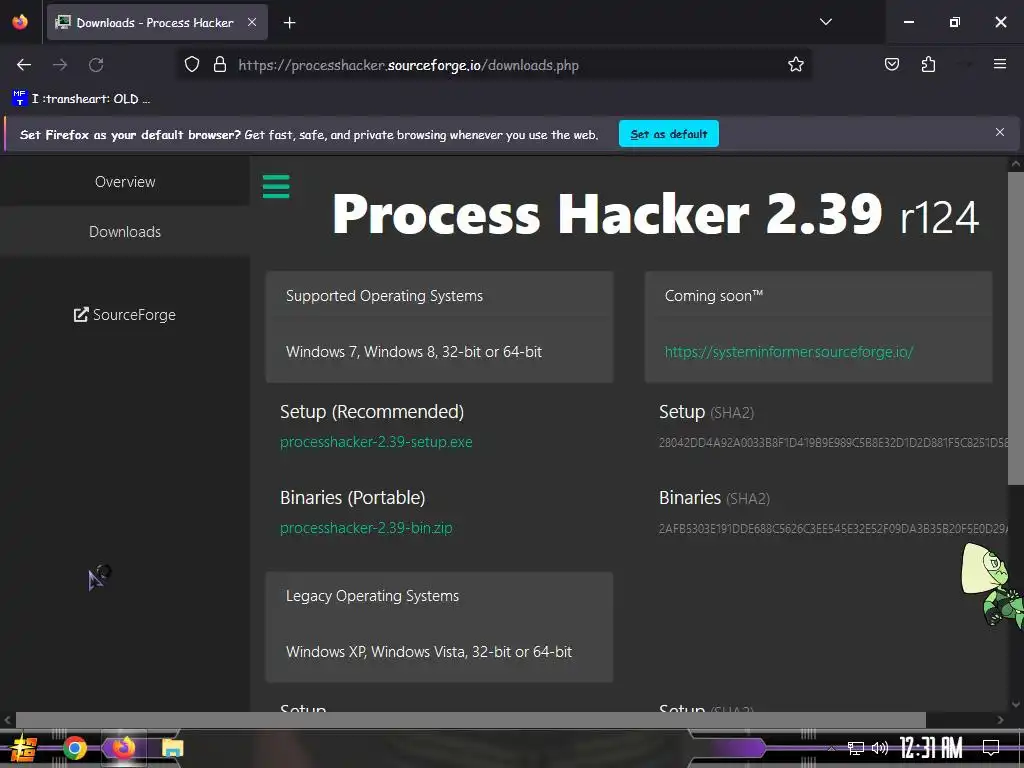Click the volume speaker icon in tray
Image resolution: width=1024 pixels, height=768 pixels.
(x=880, y=748)
